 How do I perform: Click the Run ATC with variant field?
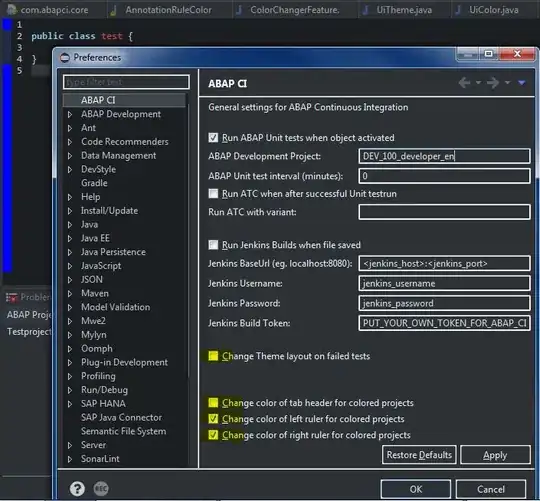click(444, 212)
